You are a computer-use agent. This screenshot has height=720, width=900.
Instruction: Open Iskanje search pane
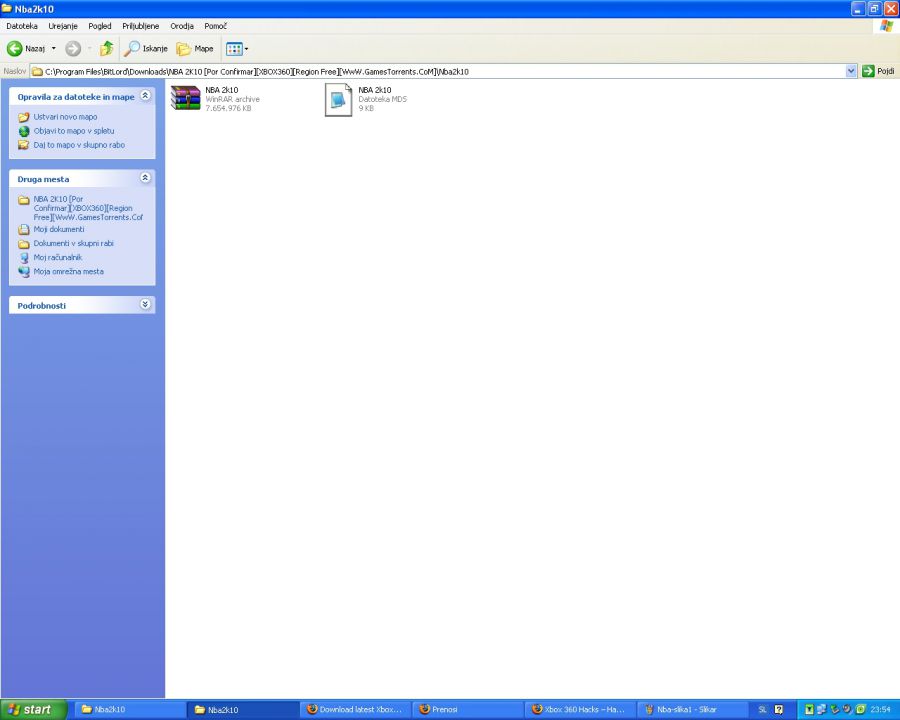click(146, 49)
